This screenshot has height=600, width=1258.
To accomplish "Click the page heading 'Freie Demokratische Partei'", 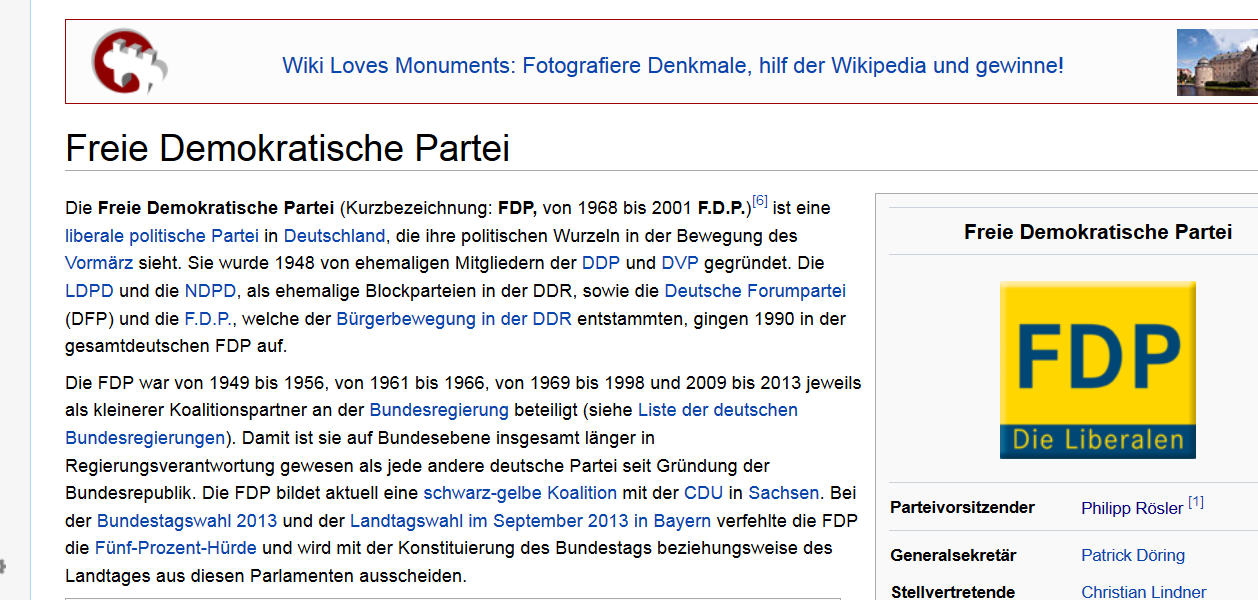I will point(288,148).
